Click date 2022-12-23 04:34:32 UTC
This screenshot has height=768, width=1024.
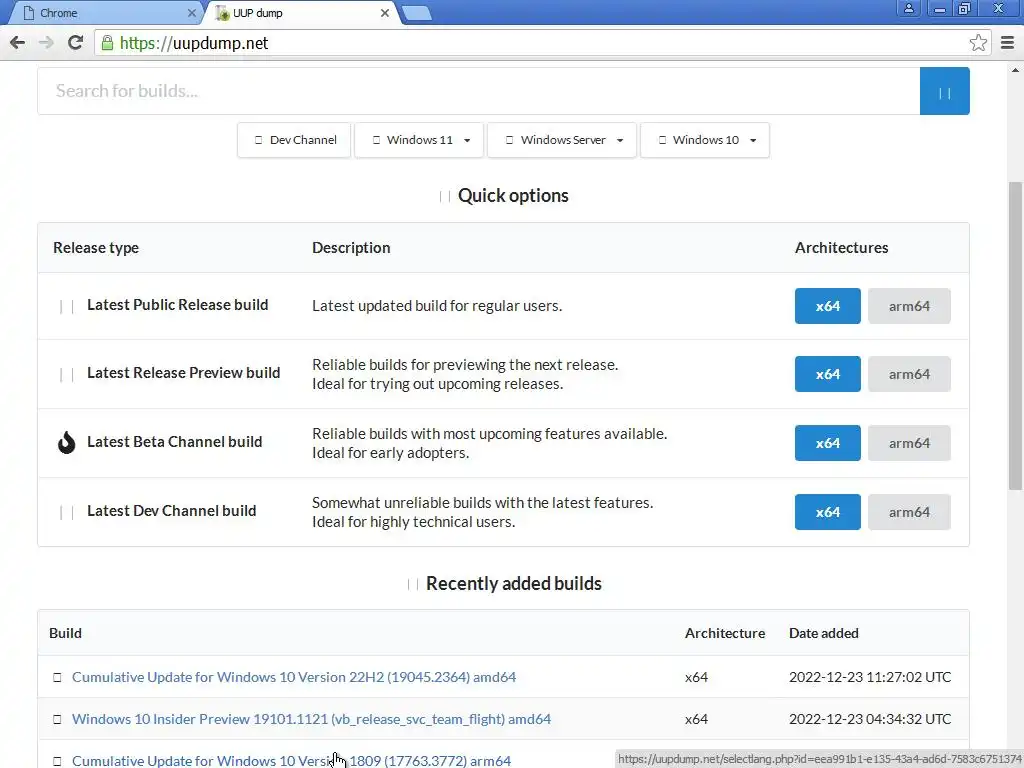(870, 719)
